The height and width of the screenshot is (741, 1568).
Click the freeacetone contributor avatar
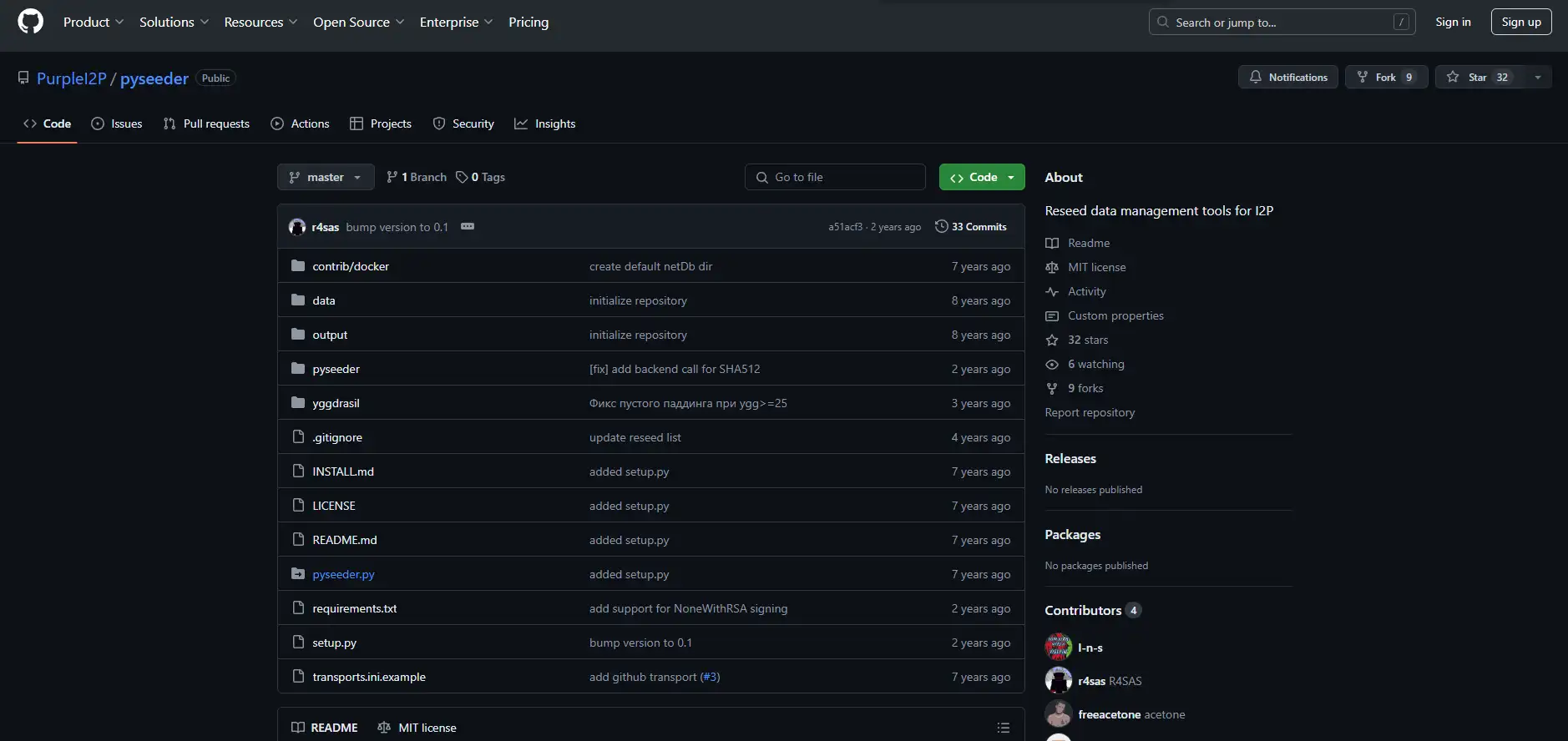[1059, 714]
